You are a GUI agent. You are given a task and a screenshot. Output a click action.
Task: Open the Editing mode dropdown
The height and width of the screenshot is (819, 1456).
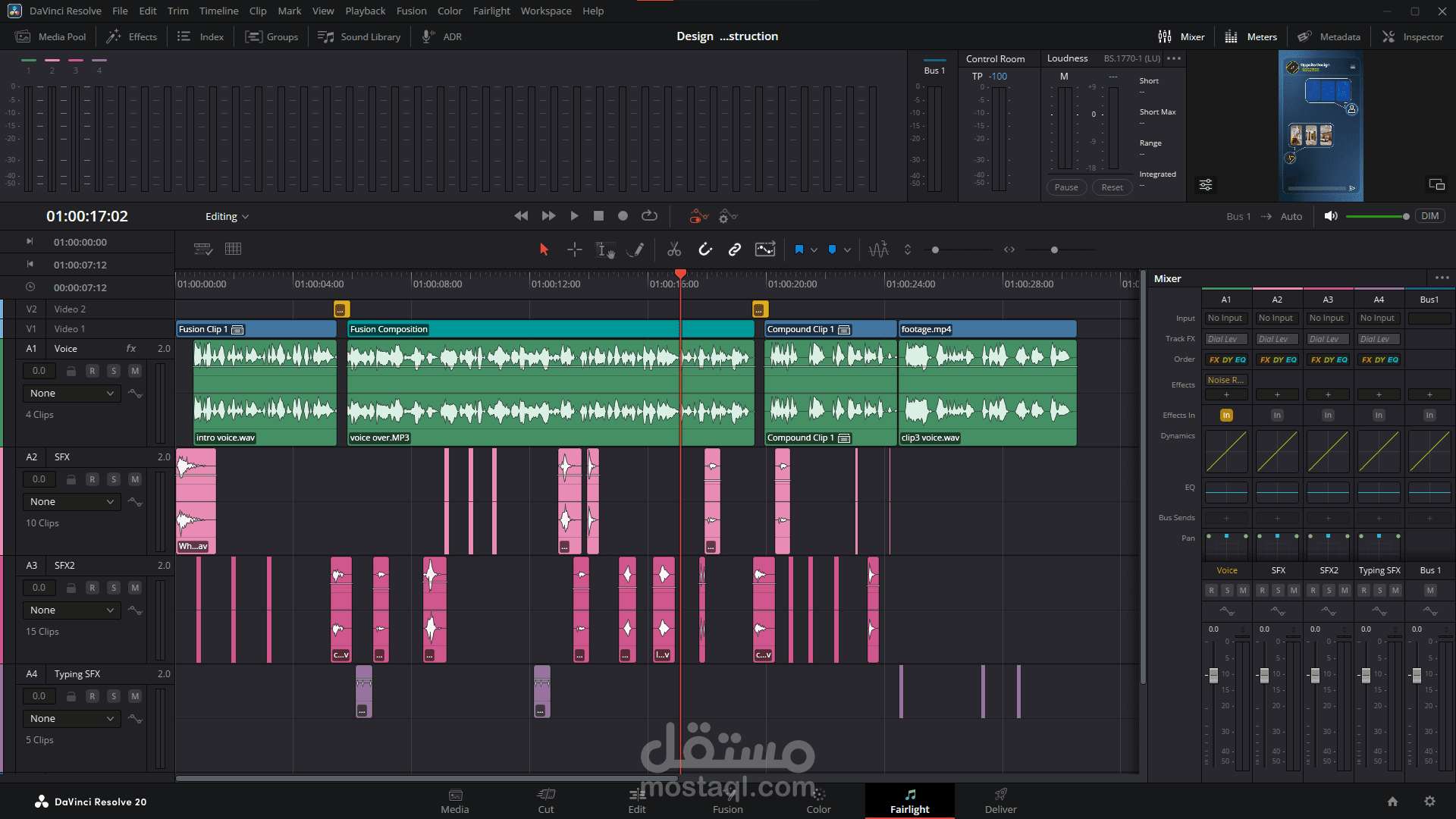[227, 217]
